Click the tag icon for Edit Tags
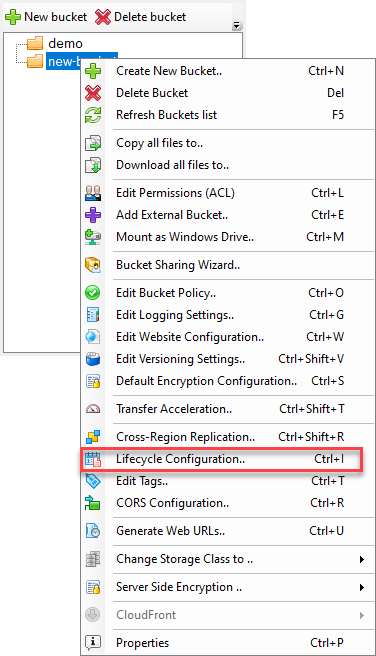Image resolution: width=376 pixels, height=656 pixels. click(x=93, y=481)
